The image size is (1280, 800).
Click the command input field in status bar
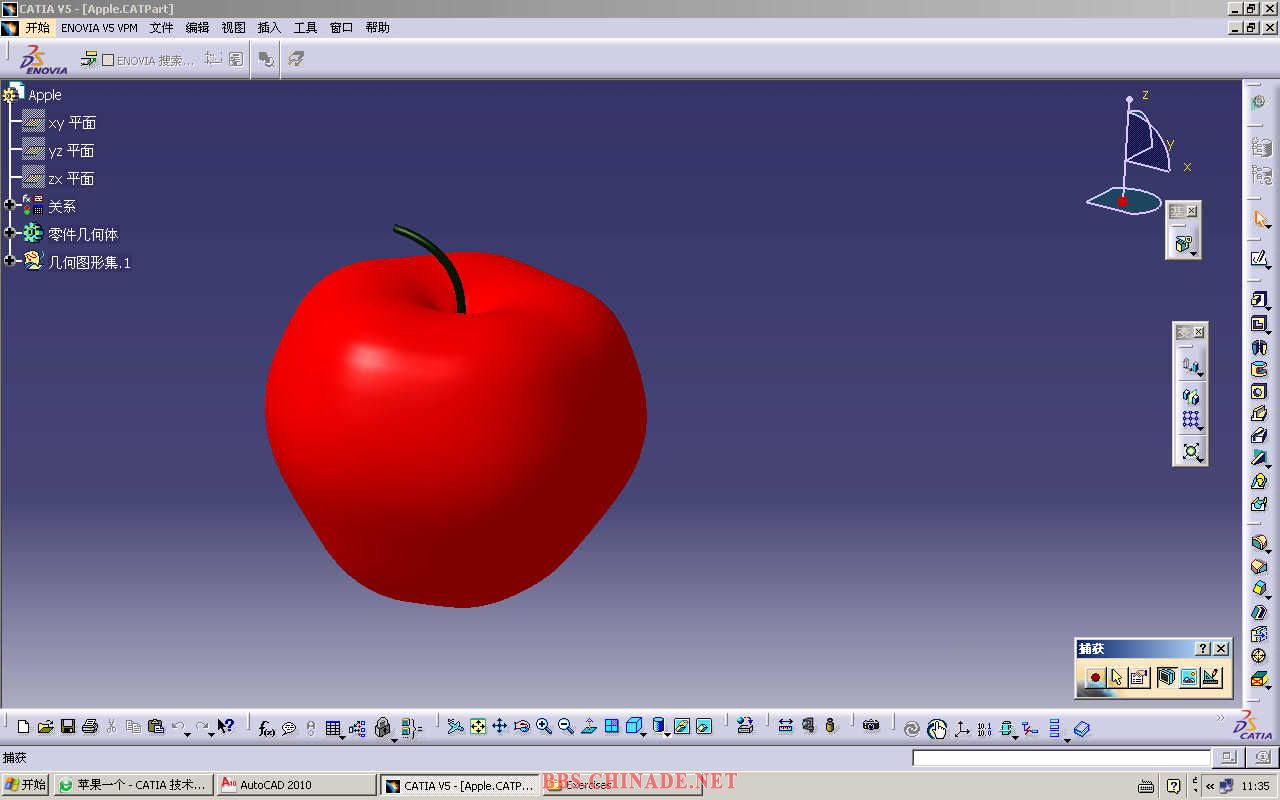1060,758
